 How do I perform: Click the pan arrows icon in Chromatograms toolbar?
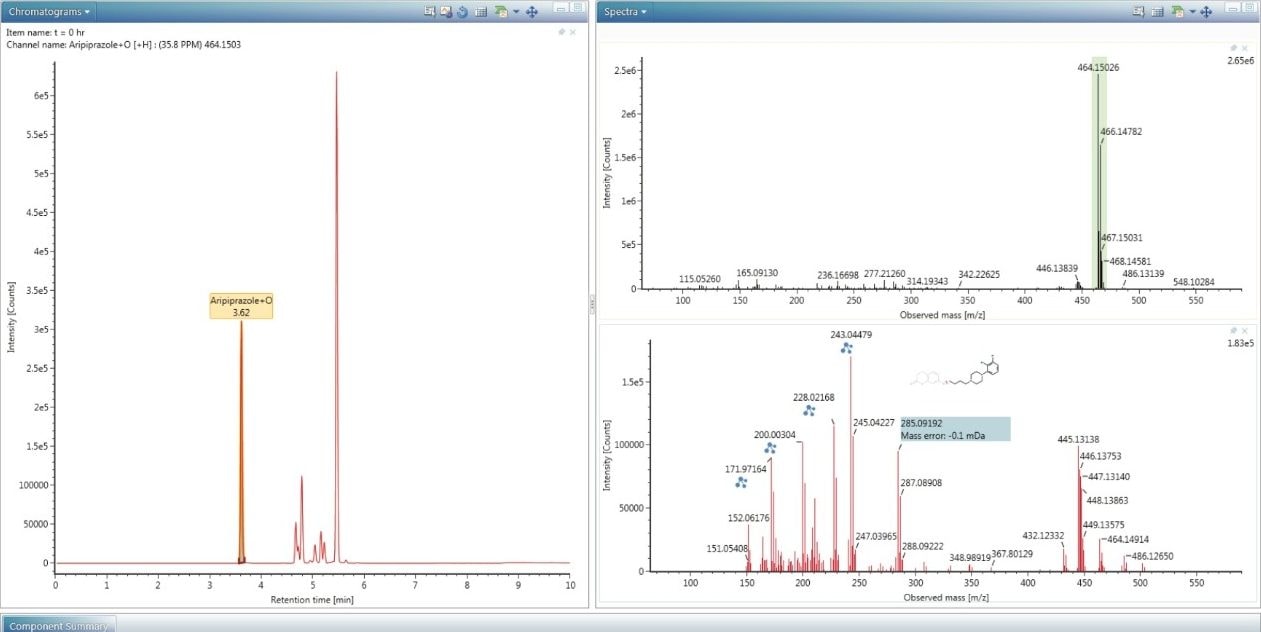[532, 12]
